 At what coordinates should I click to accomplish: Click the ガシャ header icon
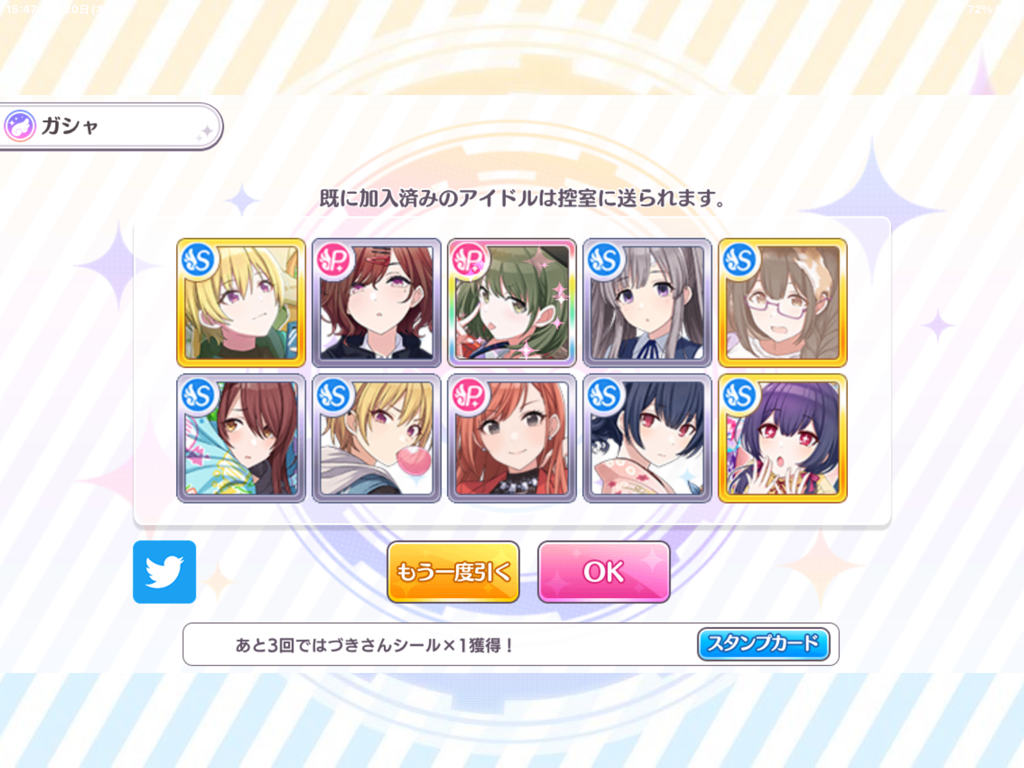click(x=20, y=126)
